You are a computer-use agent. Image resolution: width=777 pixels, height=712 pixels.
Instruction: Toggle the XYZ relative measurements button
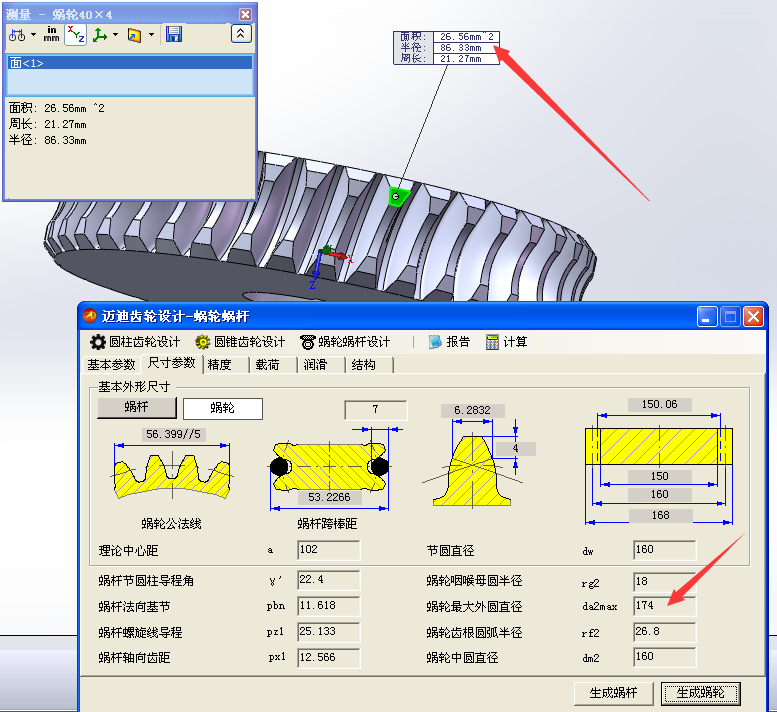coord(76,35)
